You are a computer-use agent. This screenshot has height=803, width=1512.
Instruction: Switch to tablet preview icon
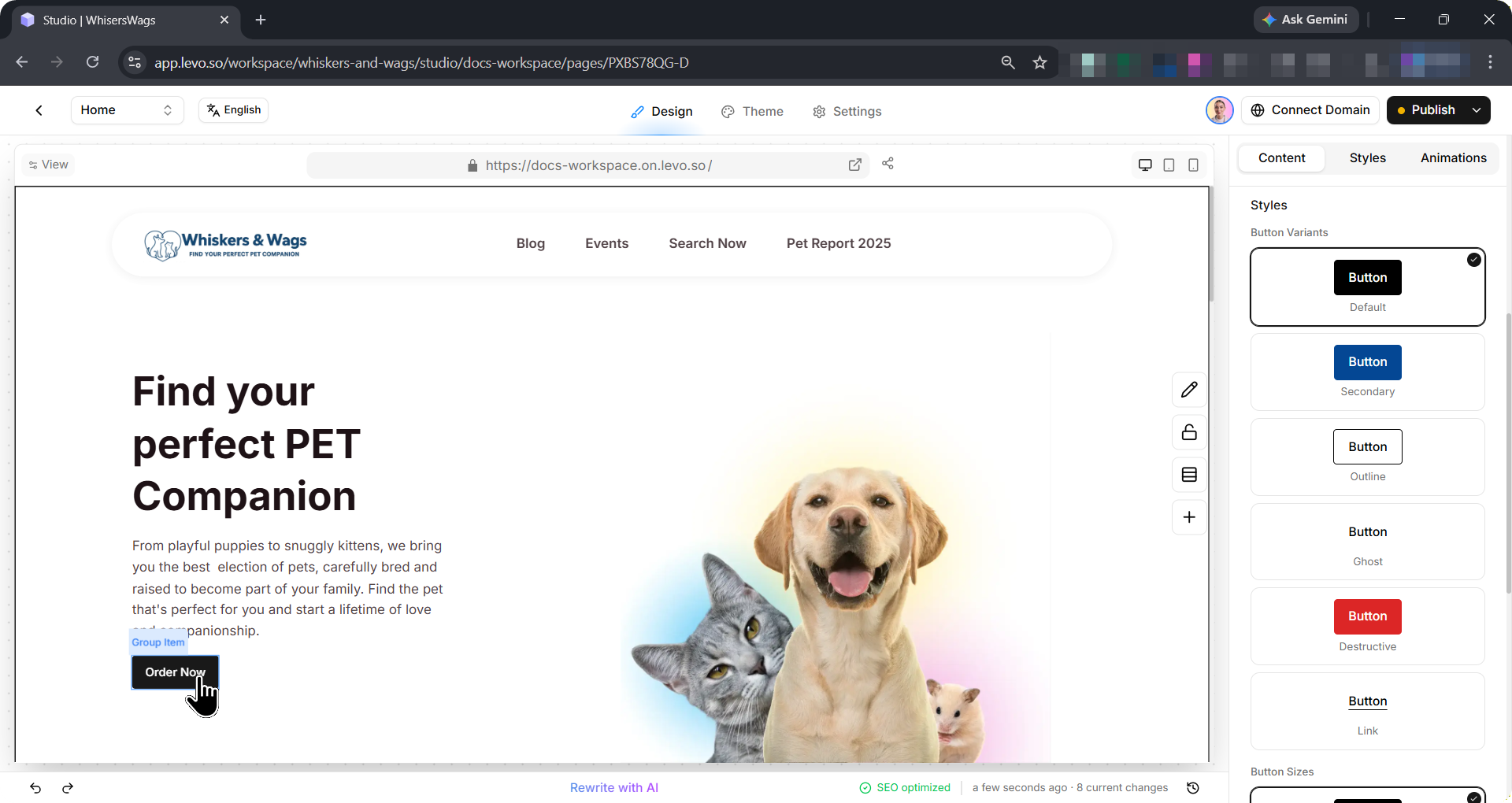click(x=1169, y=165)
